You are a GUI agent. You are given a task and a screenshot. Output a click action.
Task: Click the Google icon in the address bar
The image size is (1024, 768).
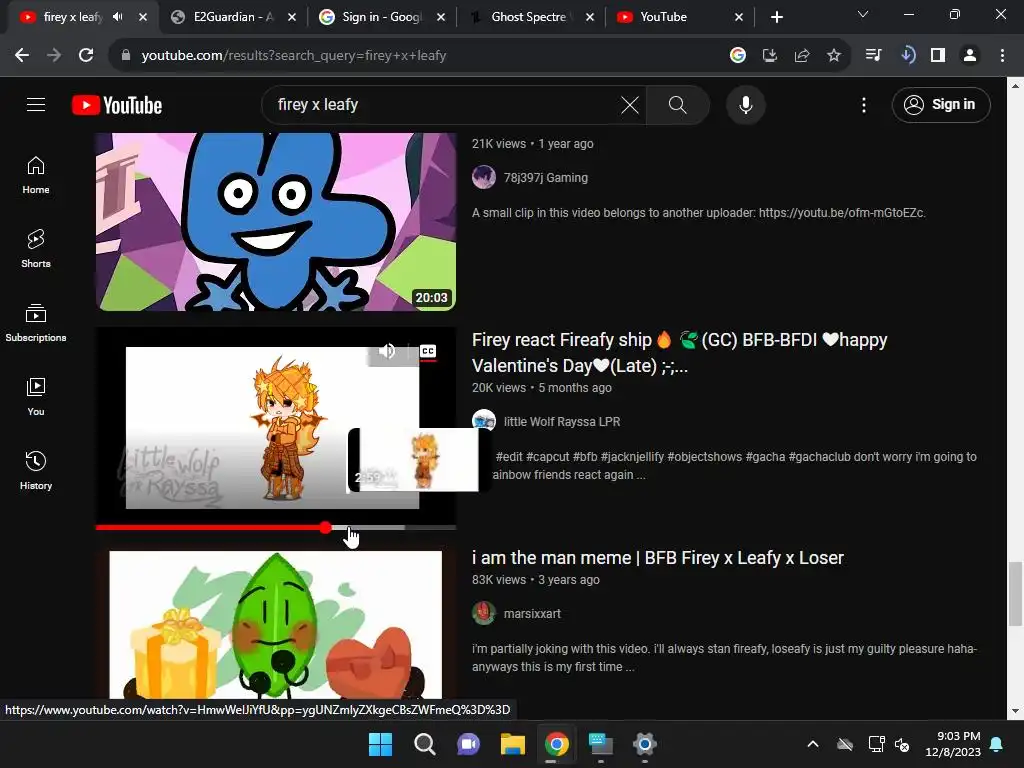tap(738, 56)
